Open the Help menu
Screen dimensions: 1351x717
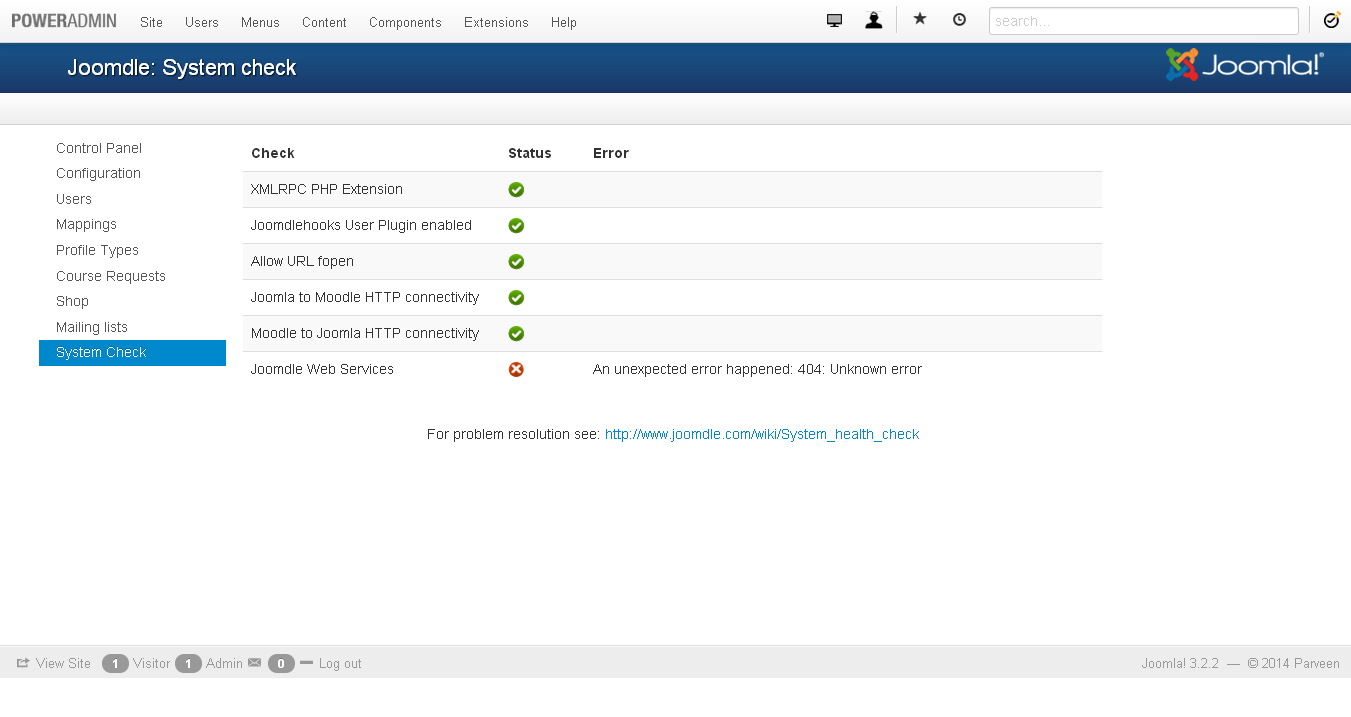[563, 22]
